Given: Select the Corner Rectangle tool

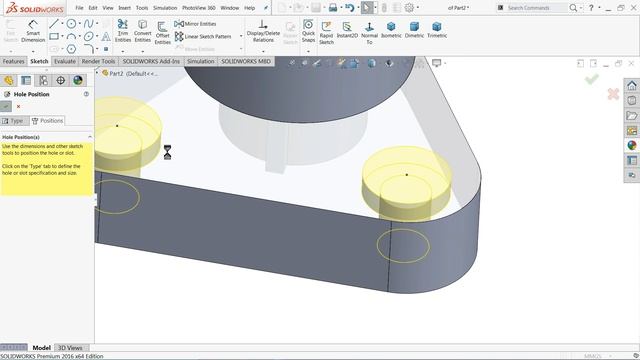Looking at the screenshot, I should 54,36.
